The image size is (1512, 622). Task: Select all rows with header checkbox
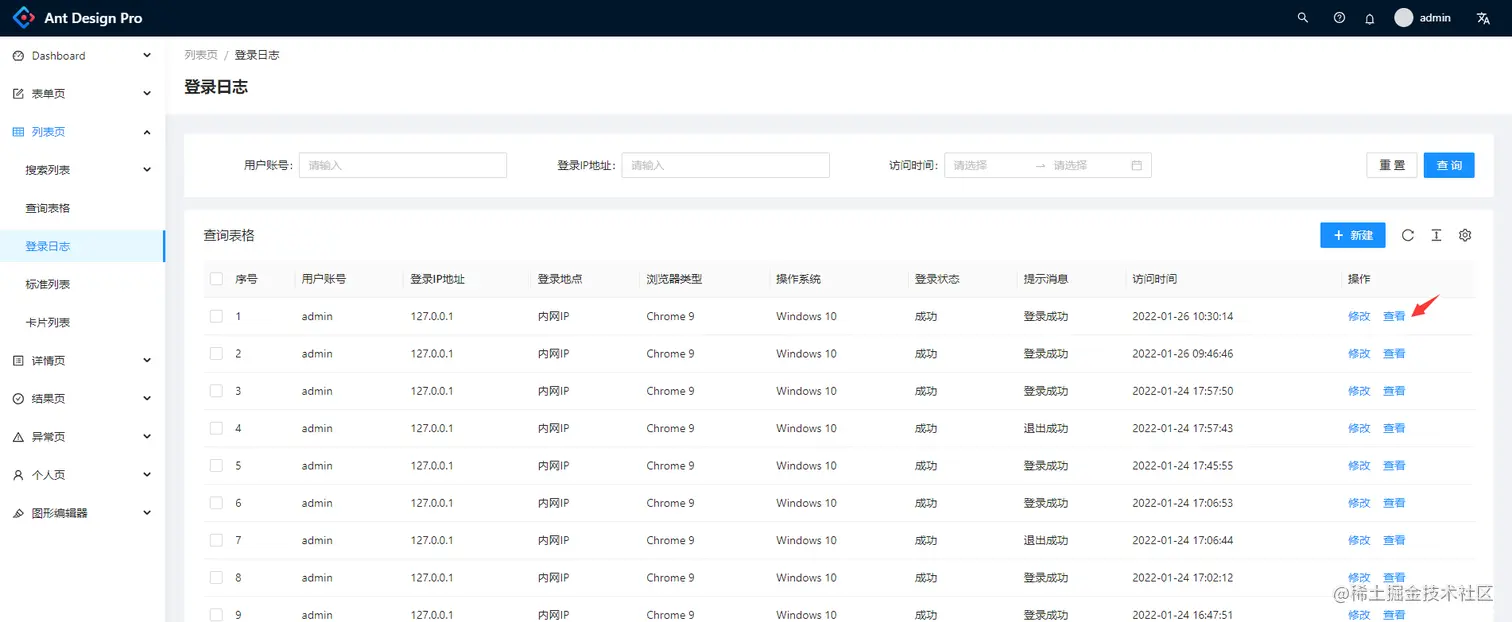click(x=216, y=279)
